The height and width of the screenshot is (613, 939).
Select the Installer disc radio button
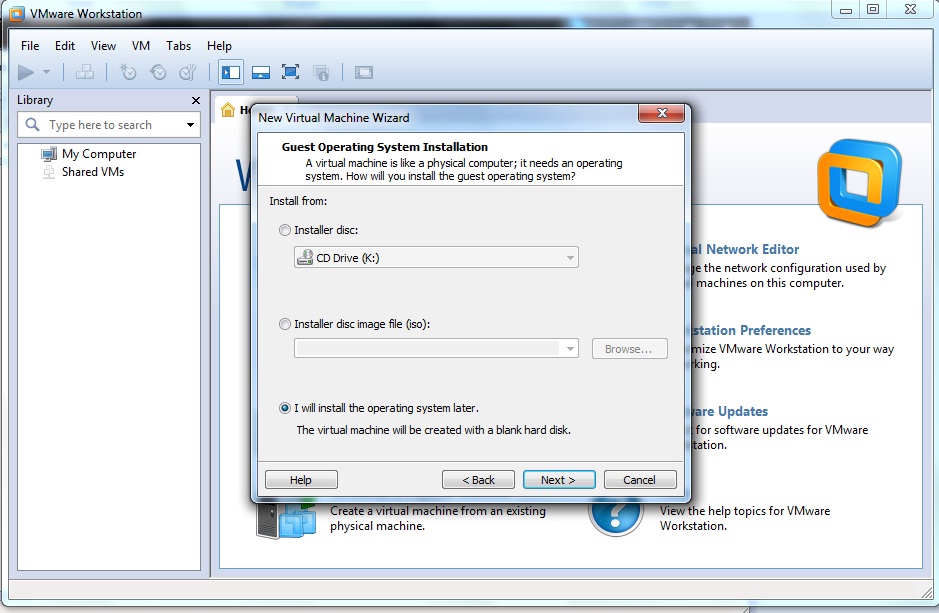[285, 232]
